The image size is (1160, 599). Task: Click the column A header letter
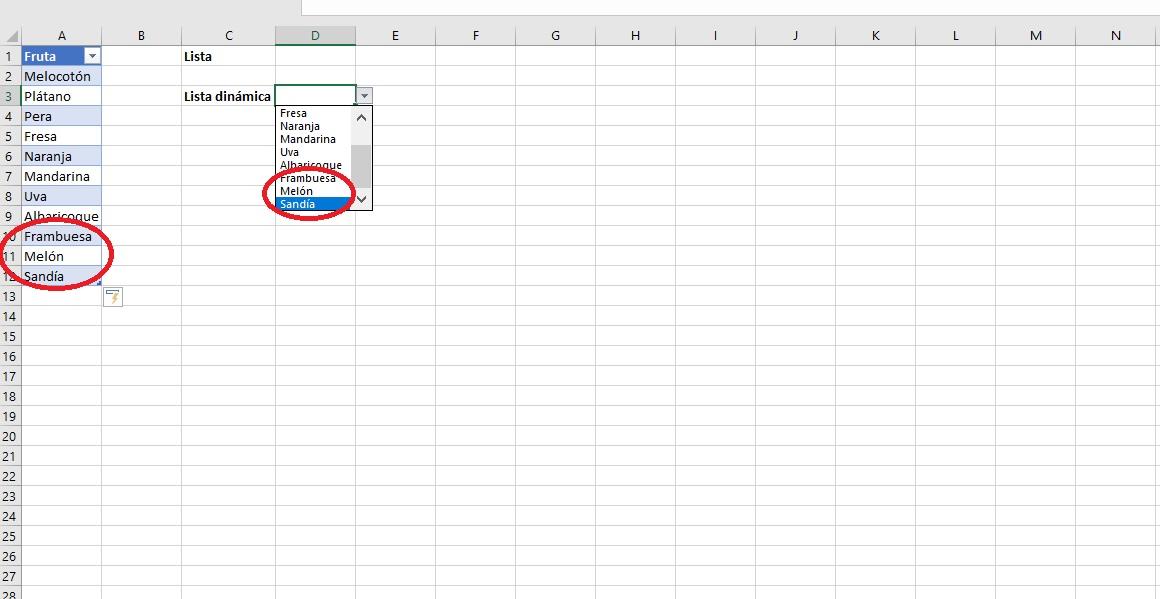point(61,35)
